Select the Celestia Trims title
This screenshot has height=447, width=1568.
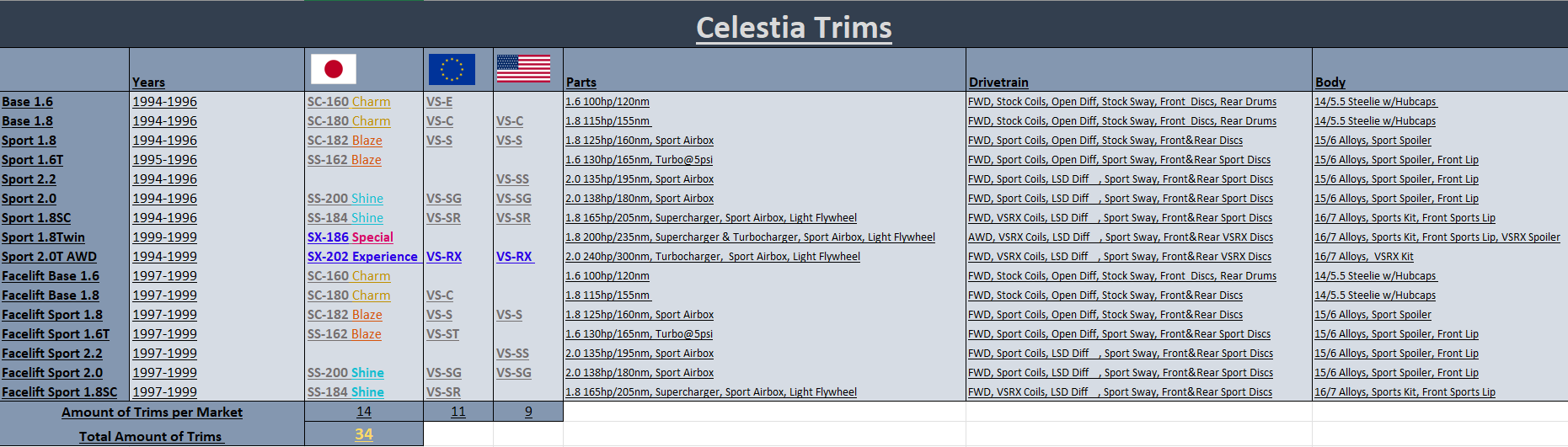[x=794, y=28]
